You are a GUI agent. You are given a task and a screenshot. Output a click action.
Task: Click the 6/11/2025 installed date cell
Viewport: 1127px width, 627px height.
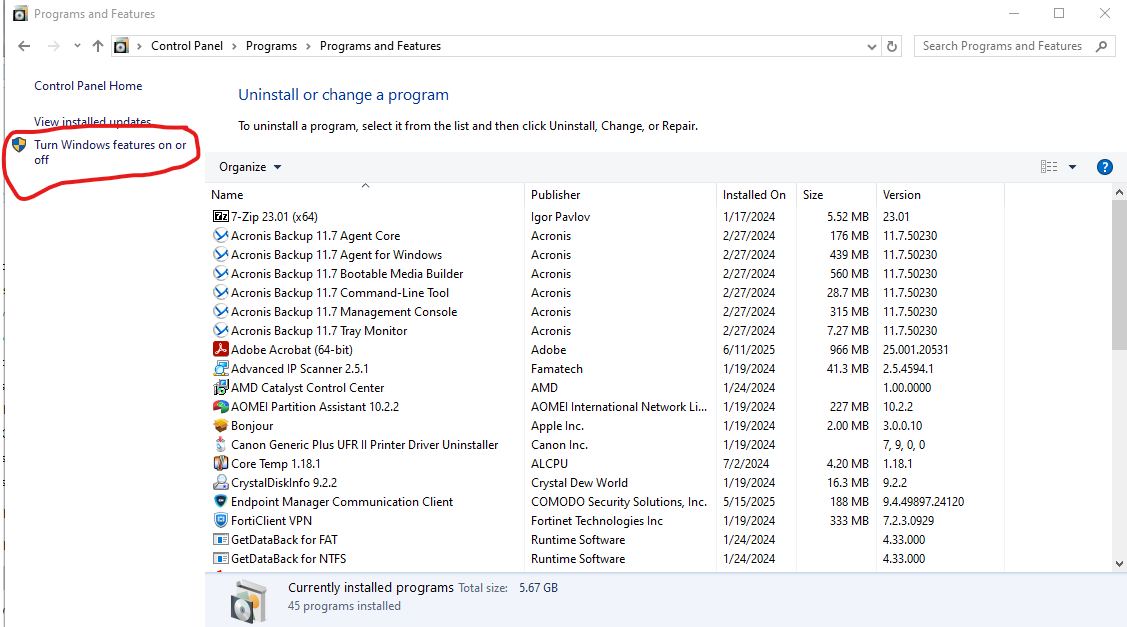[x=748, y=349]
